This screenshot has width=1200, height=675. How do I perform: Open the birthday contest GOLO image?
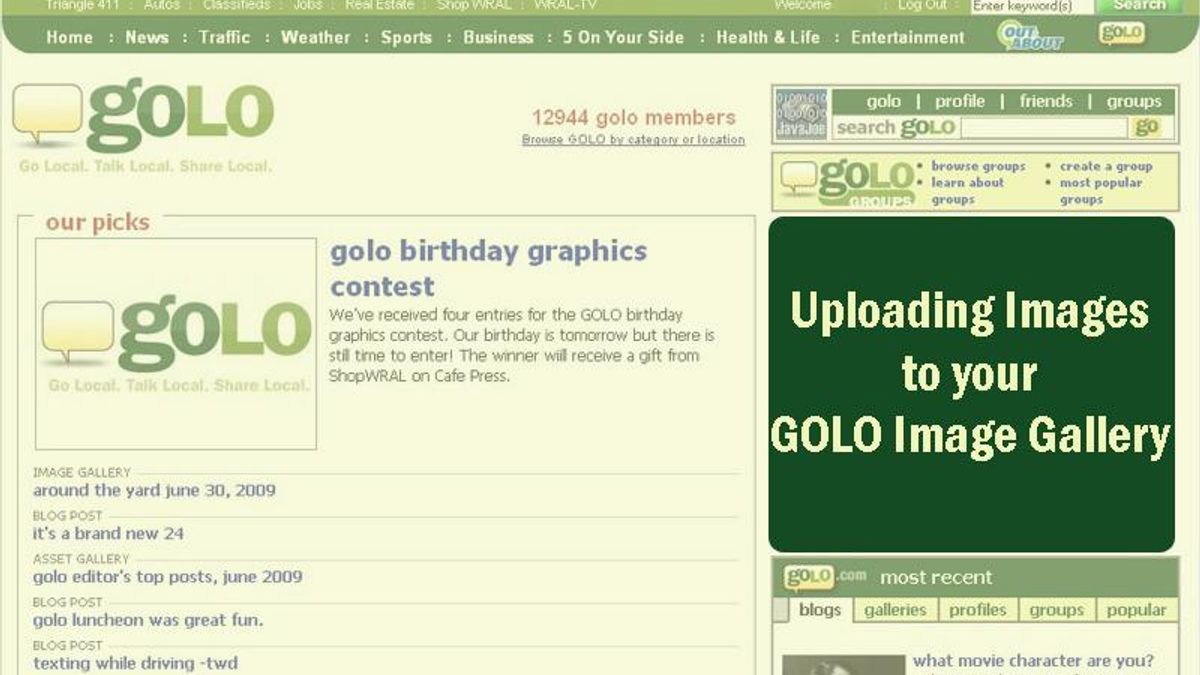click(x=176, y=344)
